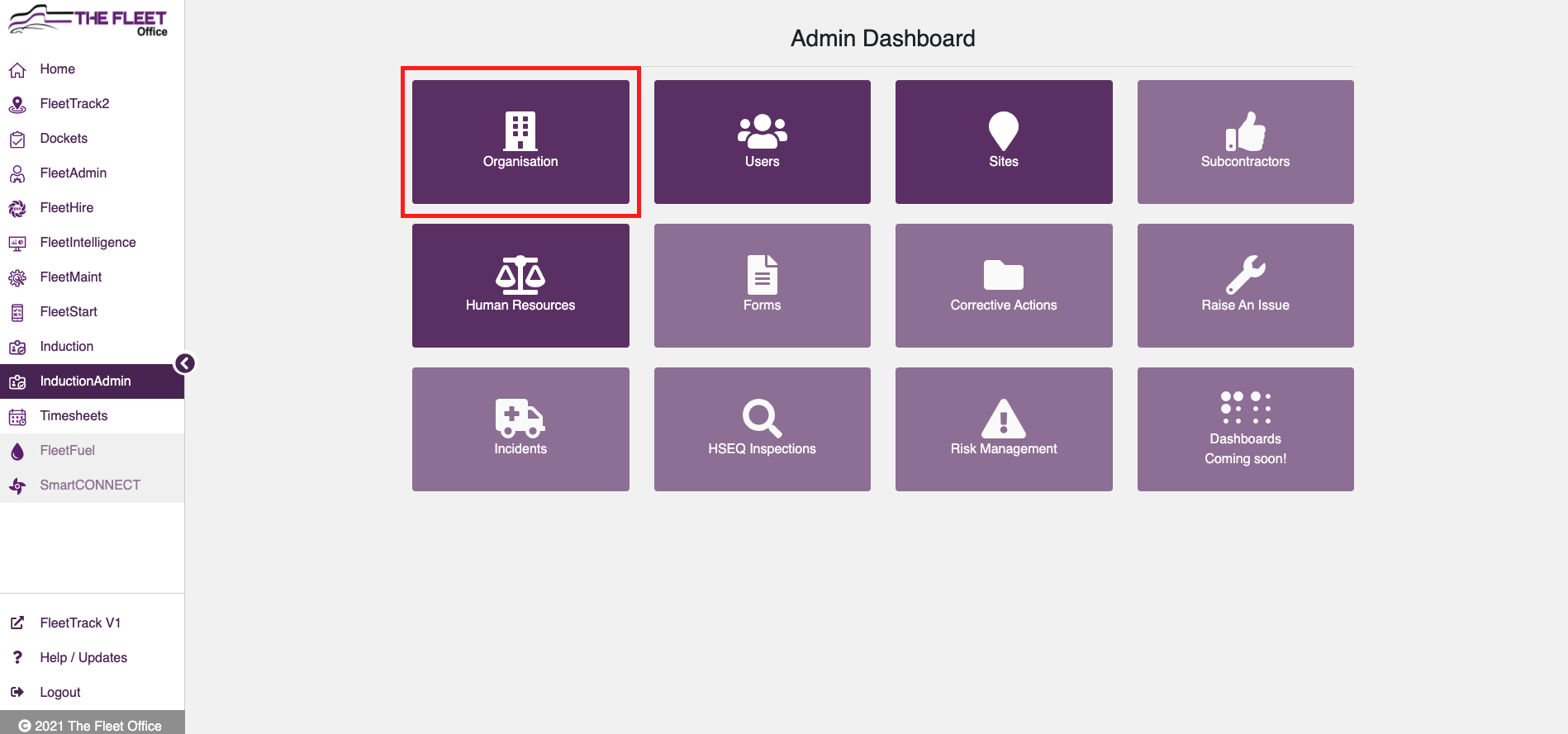The width and height of the screenshot is (1568, 734).
Task: Open SmartCONNECT sidebar label
Action: pyautogui.click(x=90, y=485)
